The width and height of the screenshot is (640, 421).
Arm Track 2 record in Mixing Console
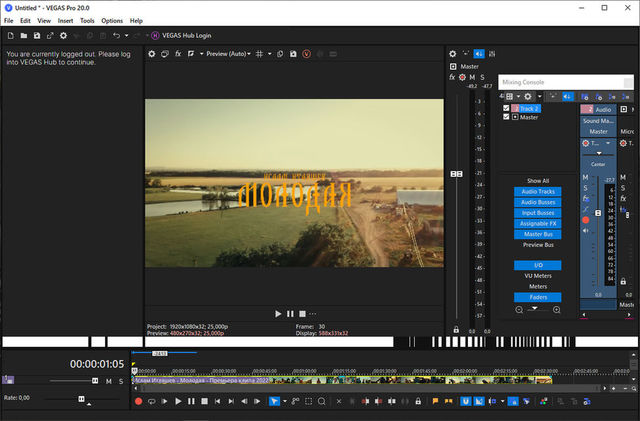click(x=586, y=220)
